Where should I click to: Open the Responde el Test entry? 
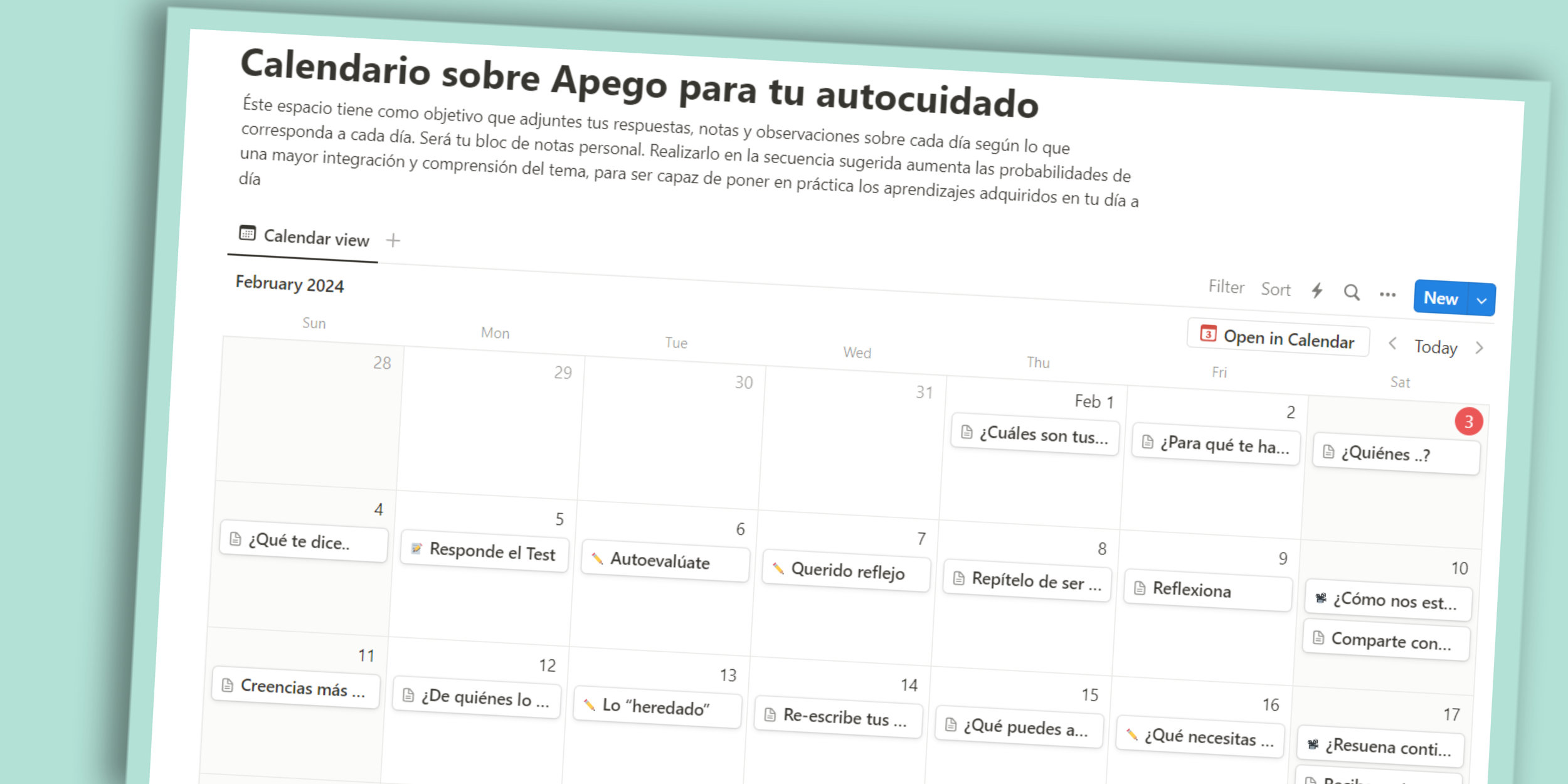491,552
